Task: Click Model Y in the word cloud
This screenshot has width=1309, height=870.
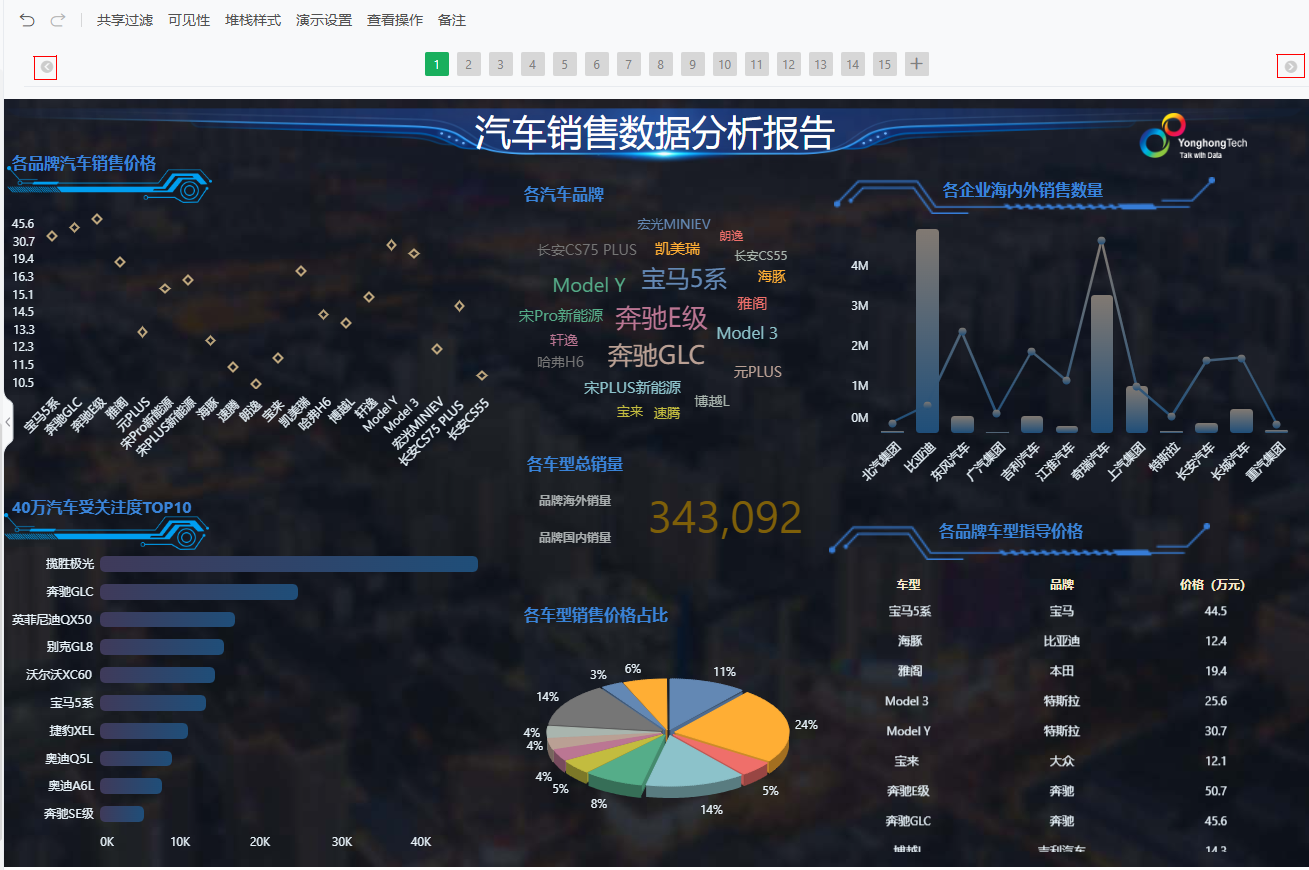Action: [589, 285]
